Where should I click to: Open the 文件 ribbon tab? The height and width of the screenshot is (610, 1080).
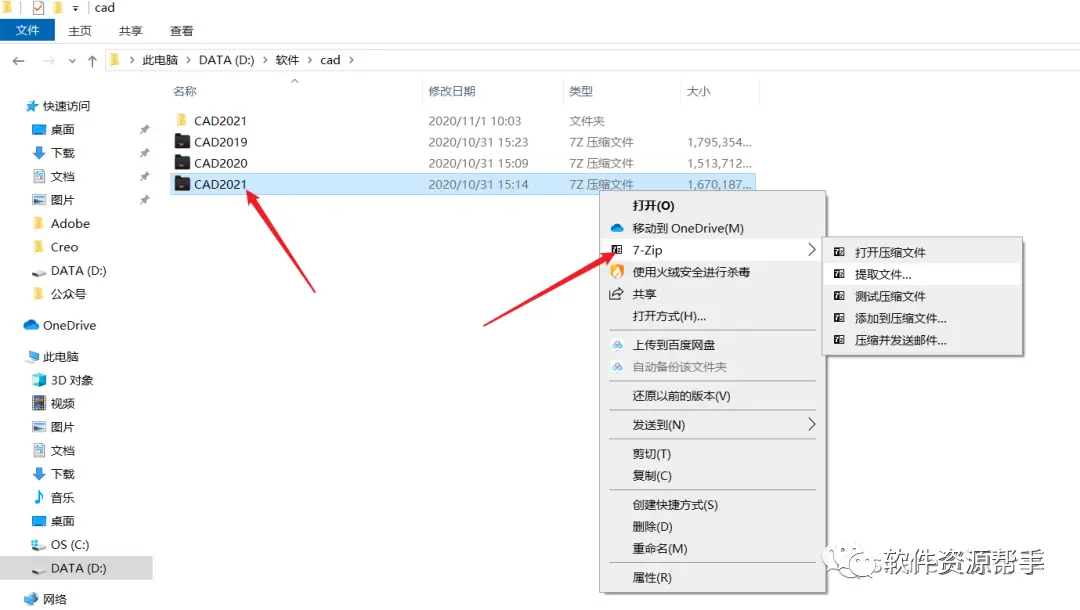click(x=28, y=30)
